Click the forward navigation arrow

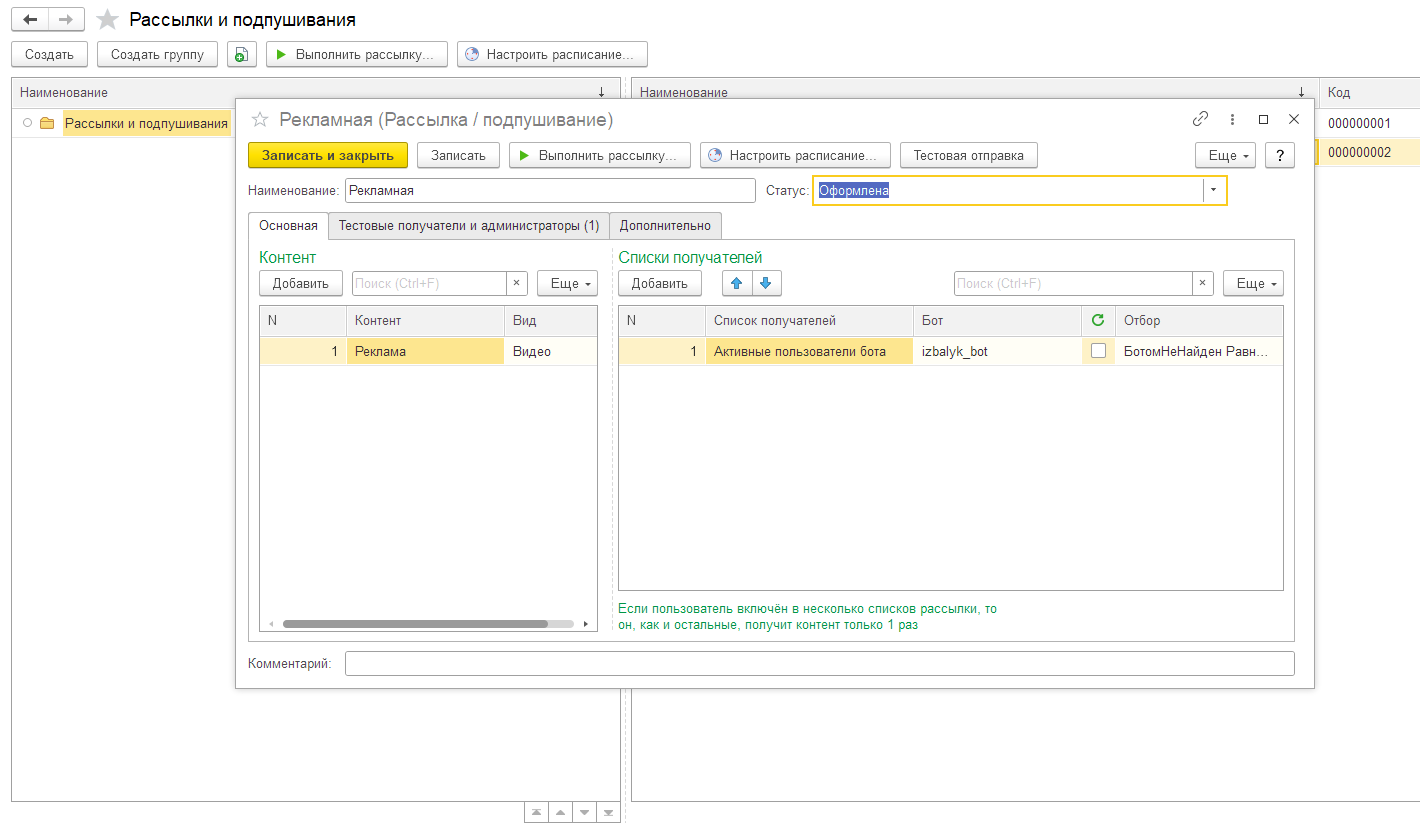pos(66,20)
